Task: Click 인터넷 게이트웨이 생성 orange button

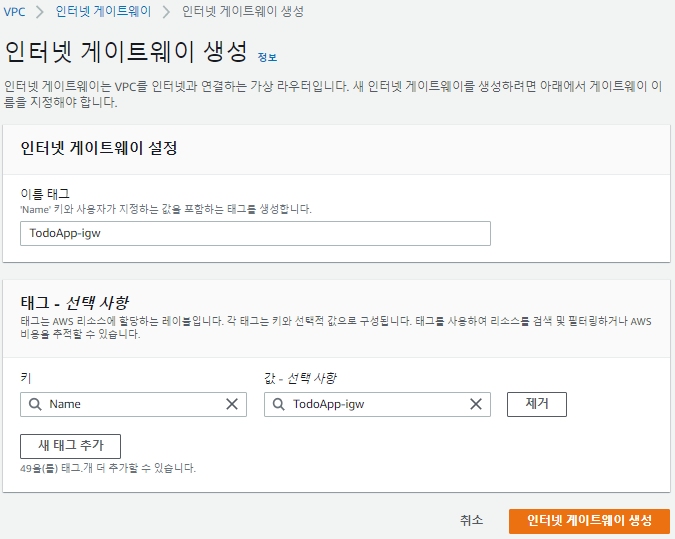Action: point(589,521)
